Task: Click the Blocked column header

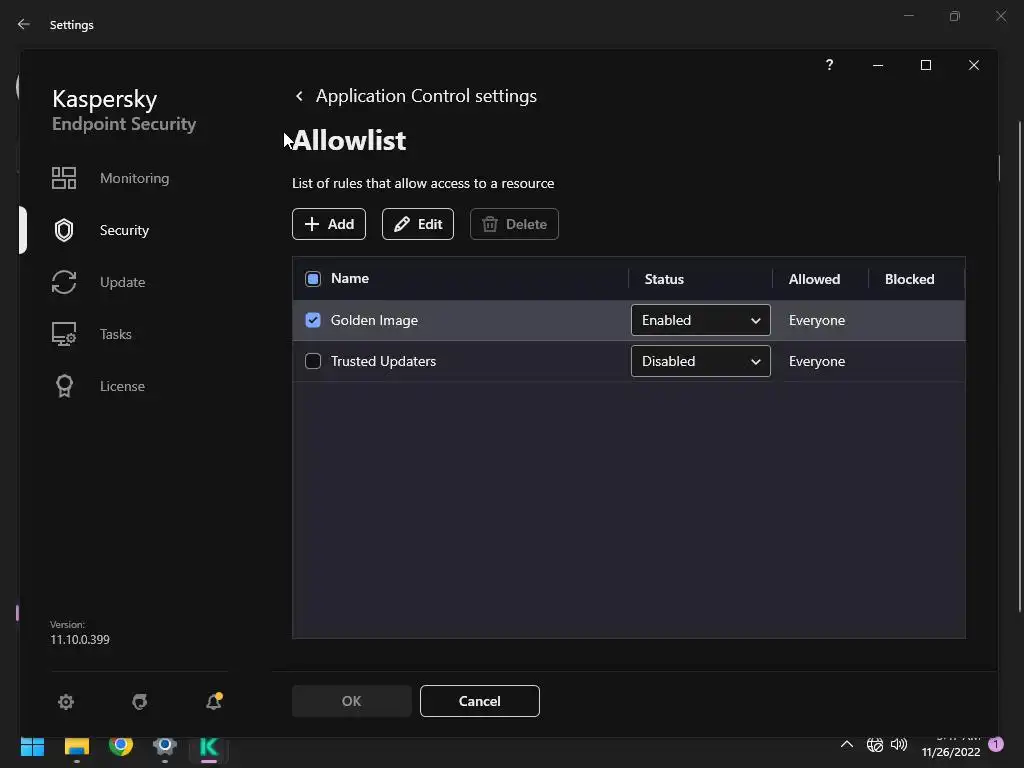Action: [909, 279]
